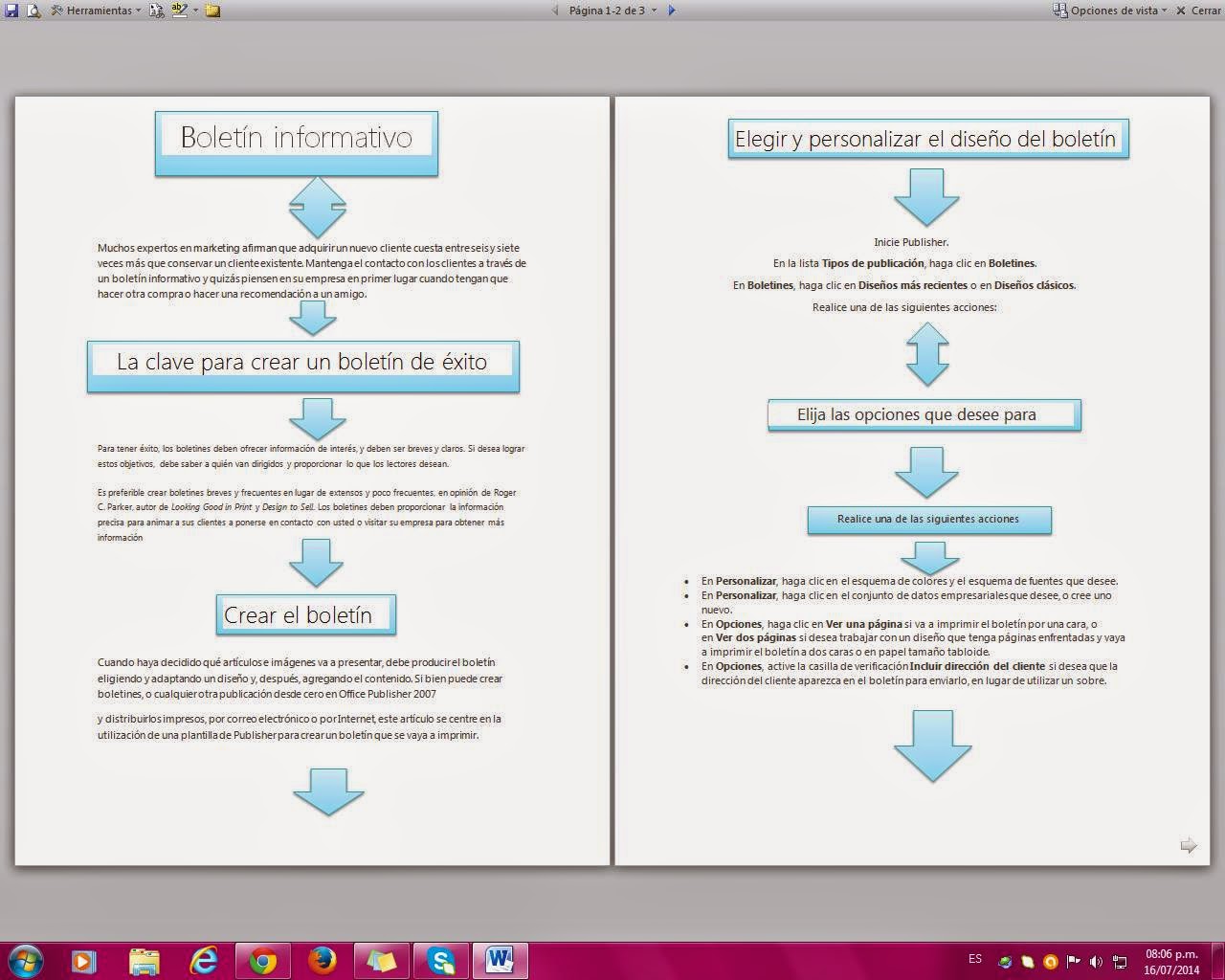The width and height of the screenshot is (1225, 980).
Task: Click the 'Realice una de las siguientes acciones' blue box
Action: (929, 520)
